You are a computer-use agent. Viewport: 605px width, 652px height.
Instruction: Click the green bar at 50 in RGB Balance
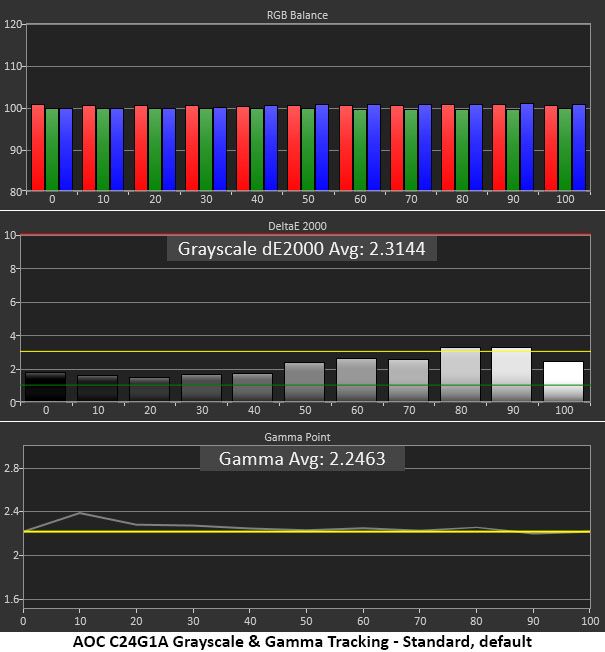click(x=308, y=150)
